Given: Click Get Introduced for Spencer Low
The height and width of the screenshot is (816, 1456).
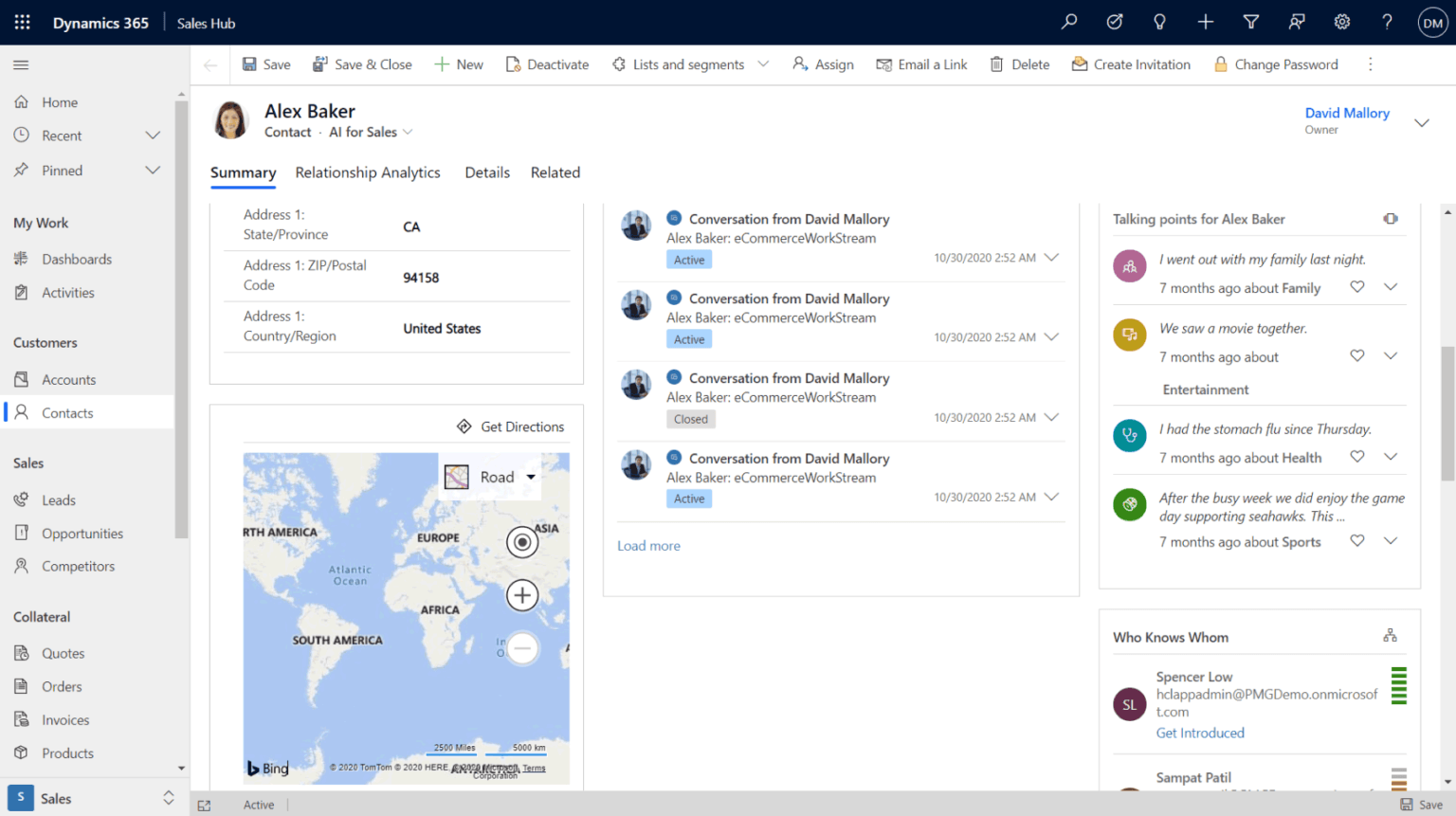Looking at the screenshot, I should pos(1200,733).
